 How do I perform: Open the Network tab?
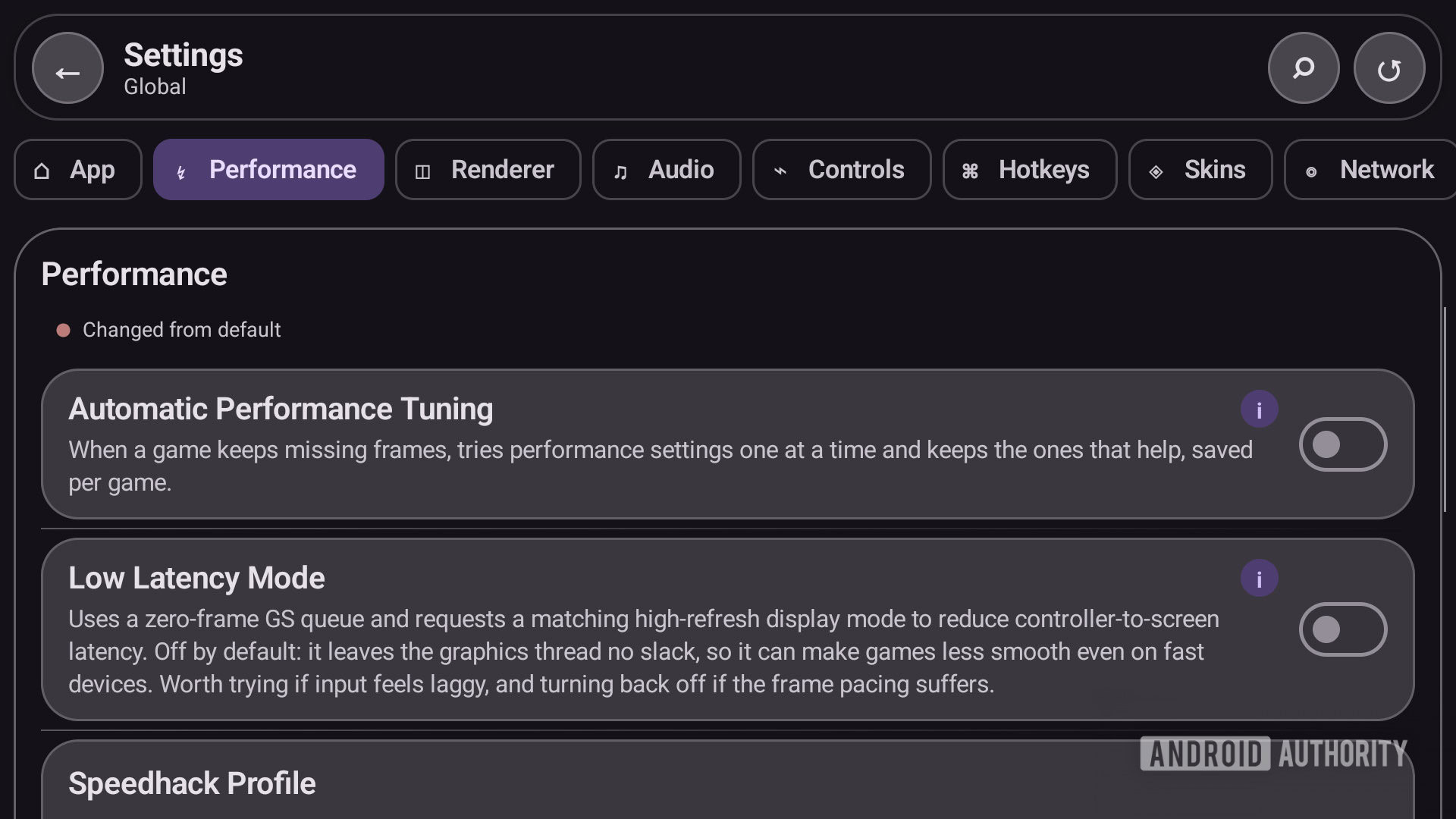1370,170
